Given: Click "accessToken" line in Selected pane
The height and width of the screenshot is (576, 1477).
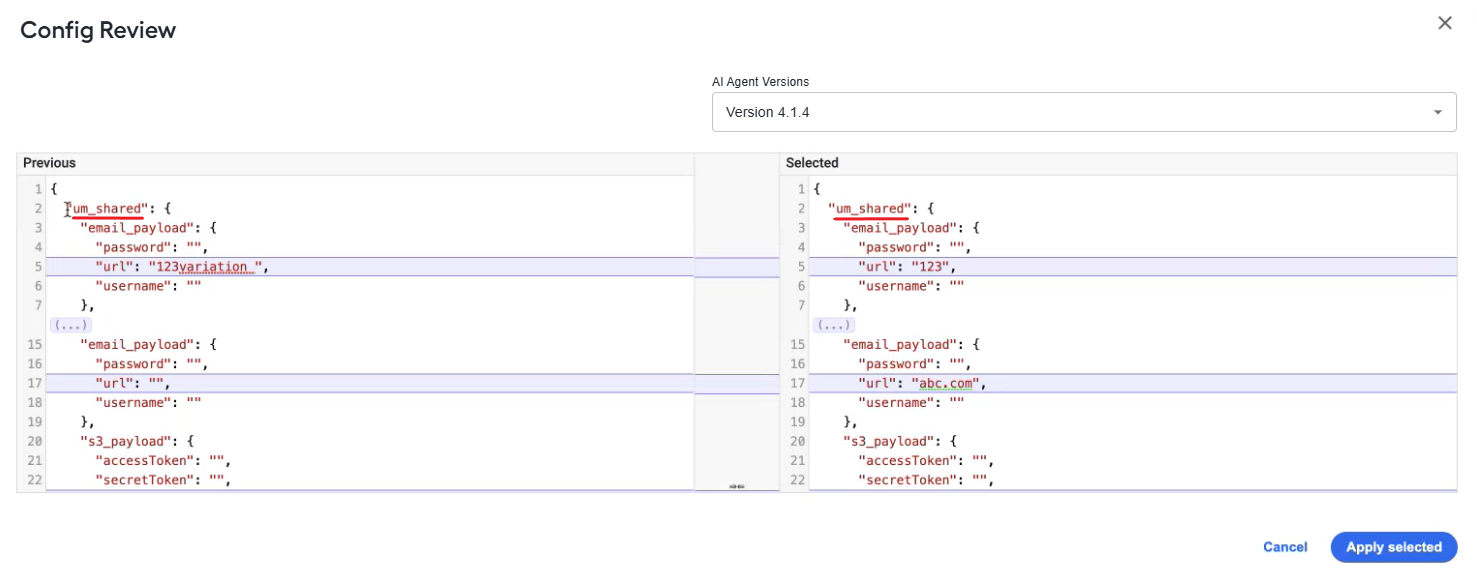Looking at the screenshot, I should click(927, 461).
